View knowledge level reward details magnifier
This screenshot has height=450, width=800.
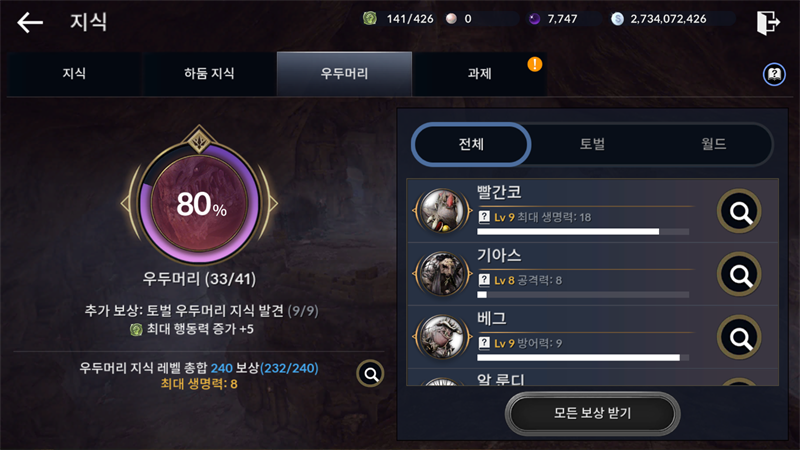(370, 374)
